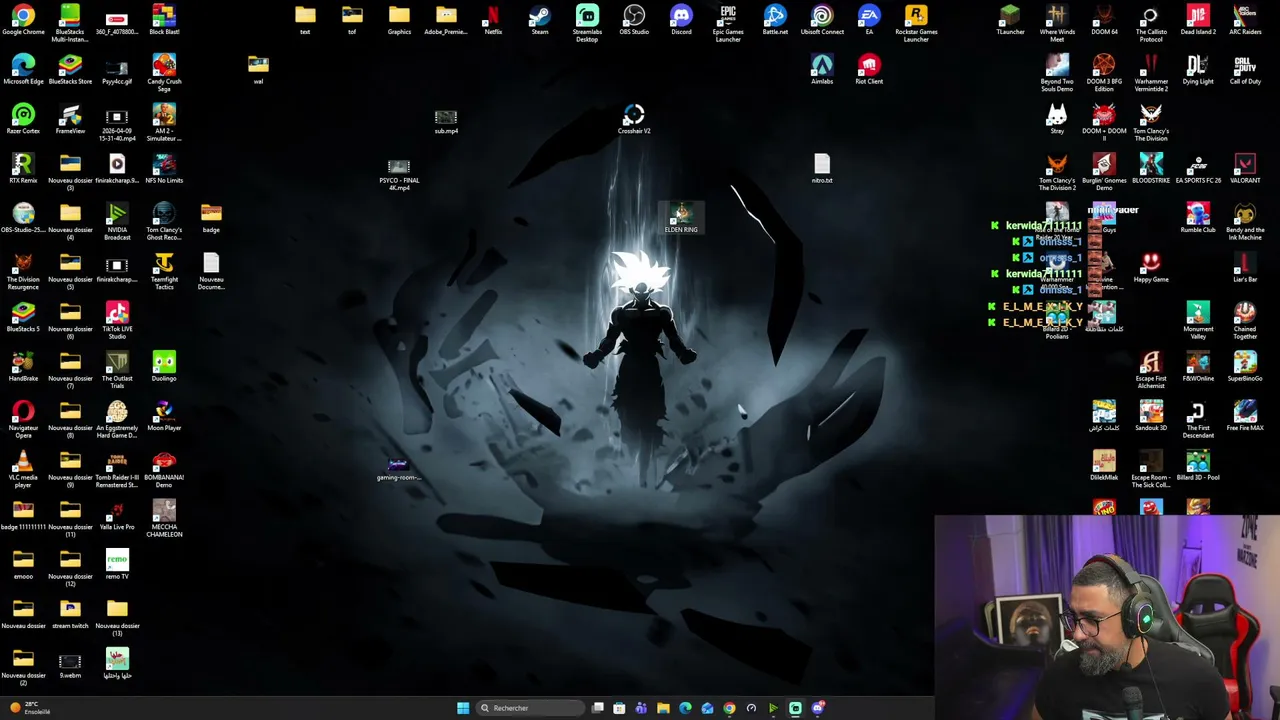Screen dimensions: 1280x720
Task: Select the Razer Cortex desktop icon
Action: coord(23,119)
